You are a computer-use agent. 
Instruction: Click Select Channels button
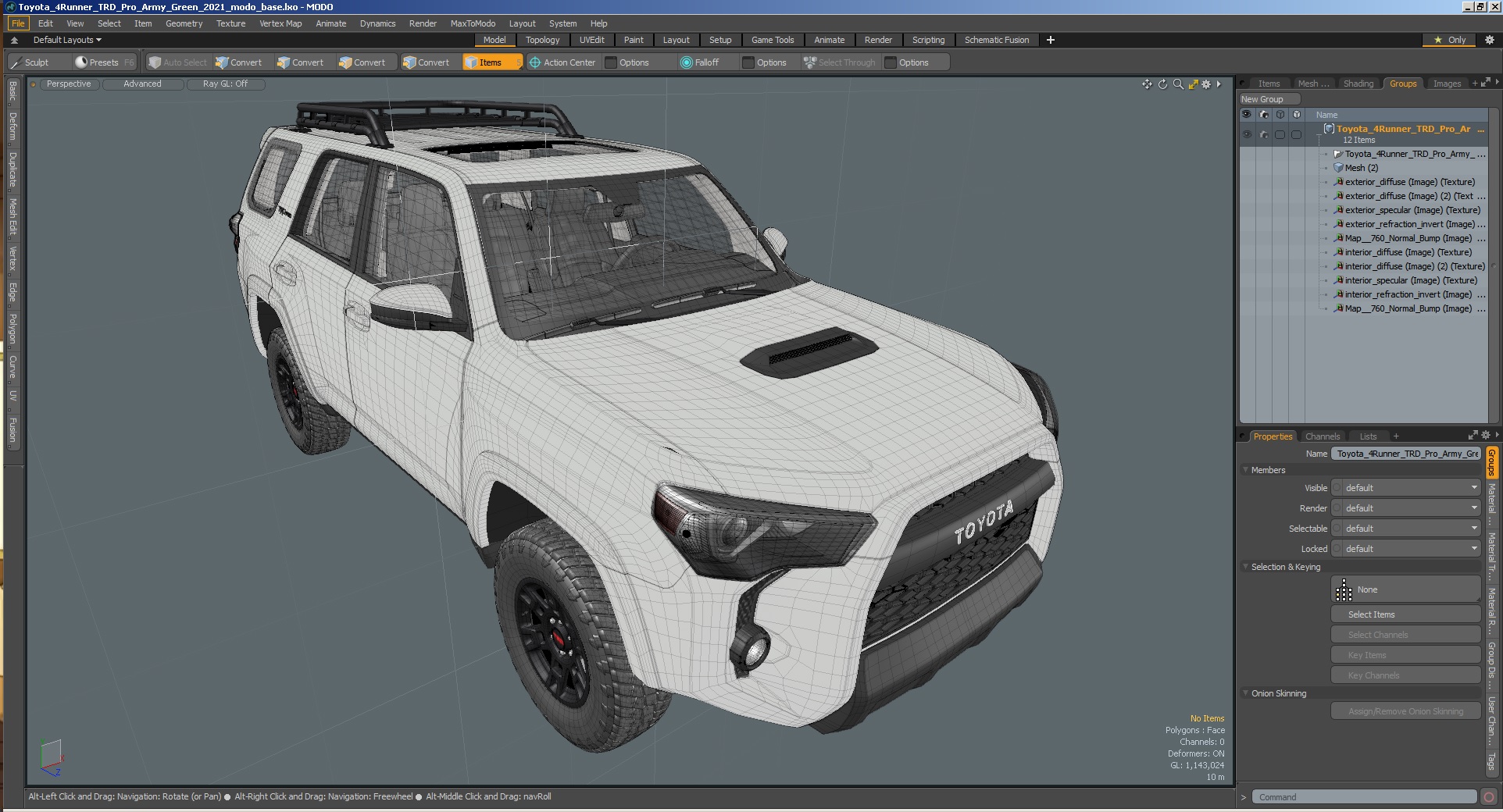click(x=1406, y=635)
